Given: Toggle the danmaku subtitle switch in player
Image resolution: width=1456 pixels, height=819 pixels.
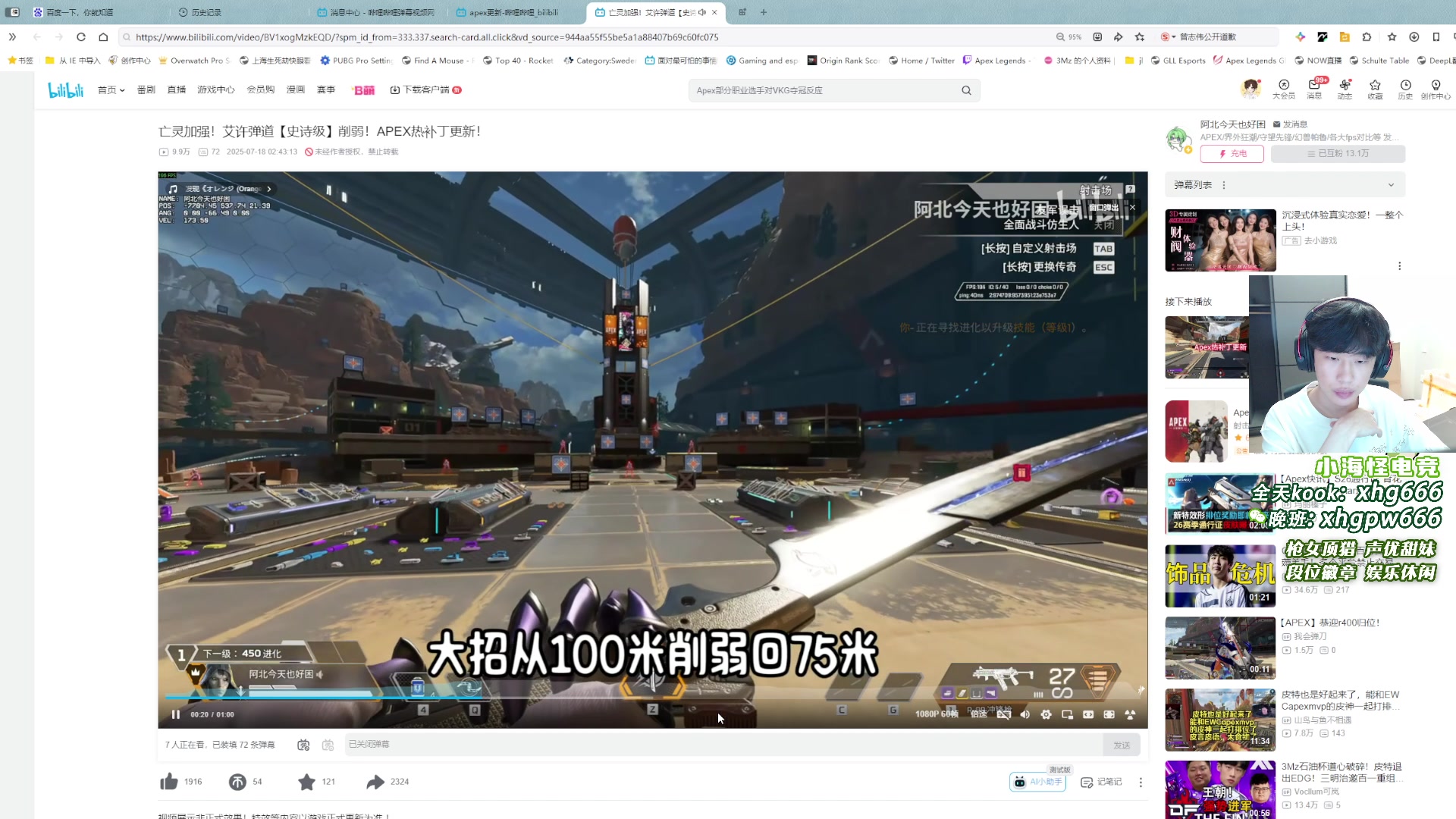Looking at the screenshot, I should pos(1003,714).
